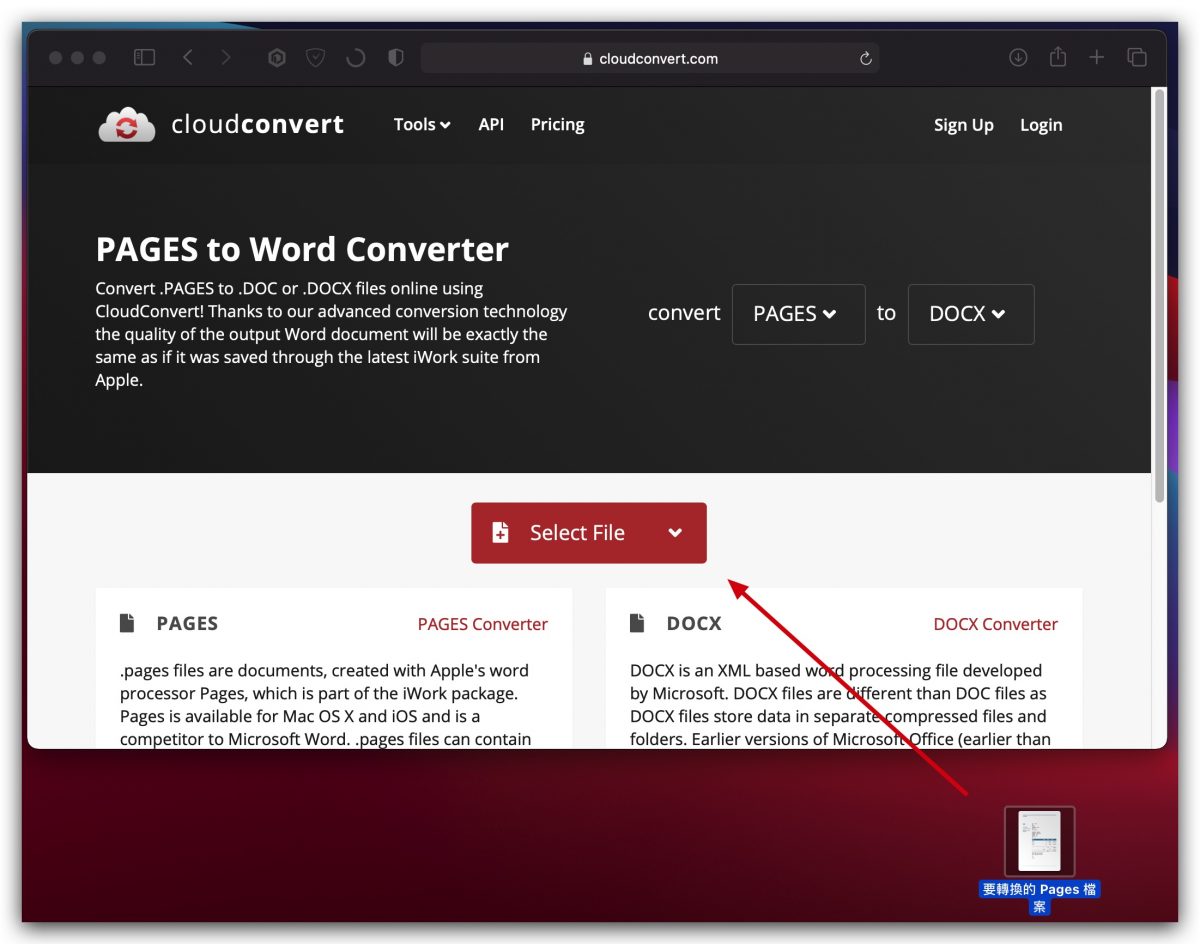Click the page vertical scrollbar
This screenshot has width=1200, height=944.
1159,295
